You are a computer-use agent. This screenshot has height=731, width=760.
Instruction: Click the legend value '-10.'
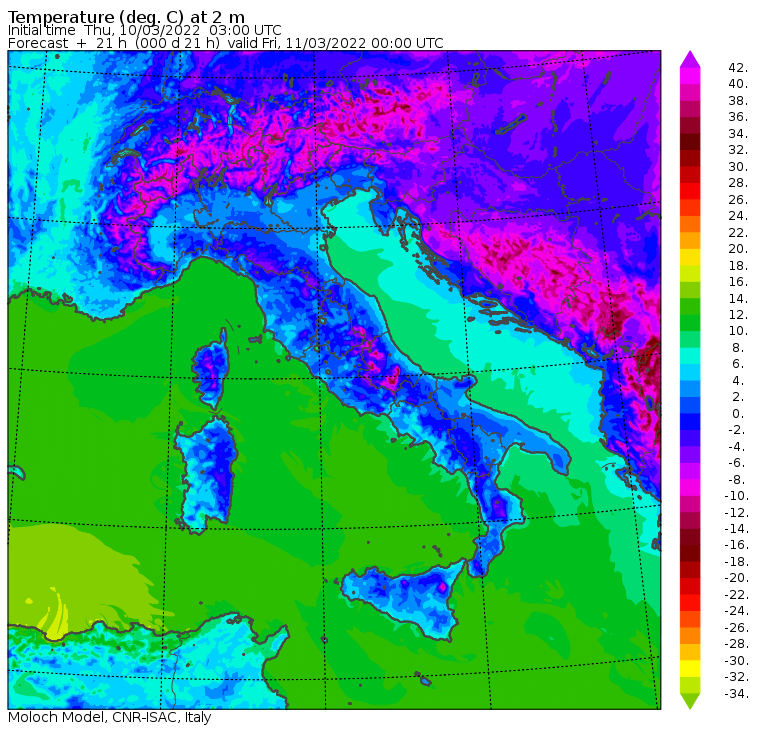tap(737, 495)
